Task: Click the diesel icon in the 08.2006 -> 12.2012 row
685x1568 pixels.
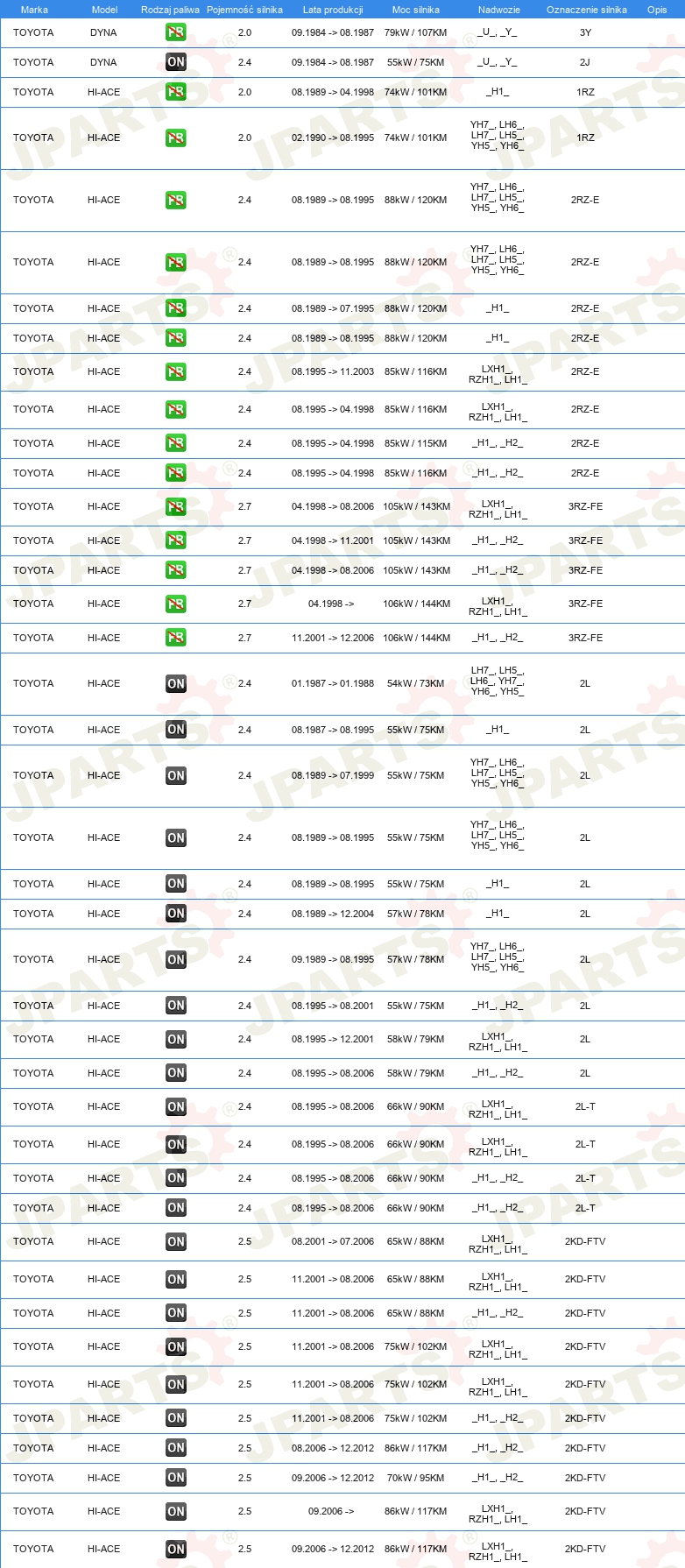Action: pos(176,1448)
